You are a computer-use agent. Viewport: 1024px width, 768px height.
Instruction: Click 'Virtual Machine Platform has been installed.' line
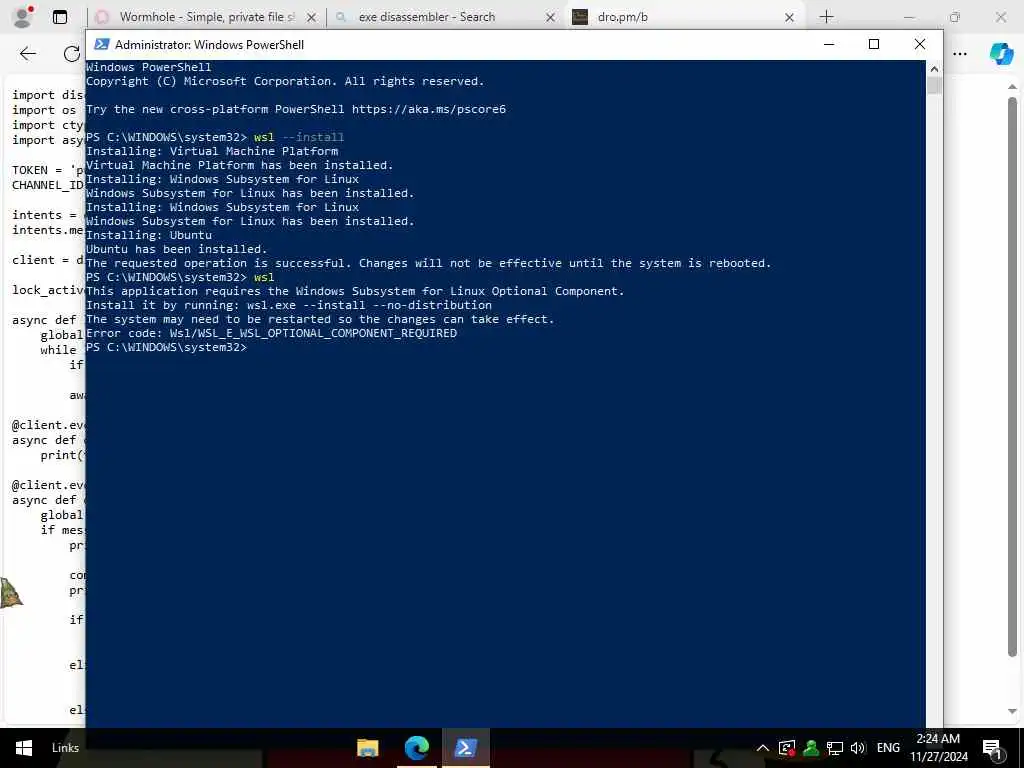pos(240,165)
